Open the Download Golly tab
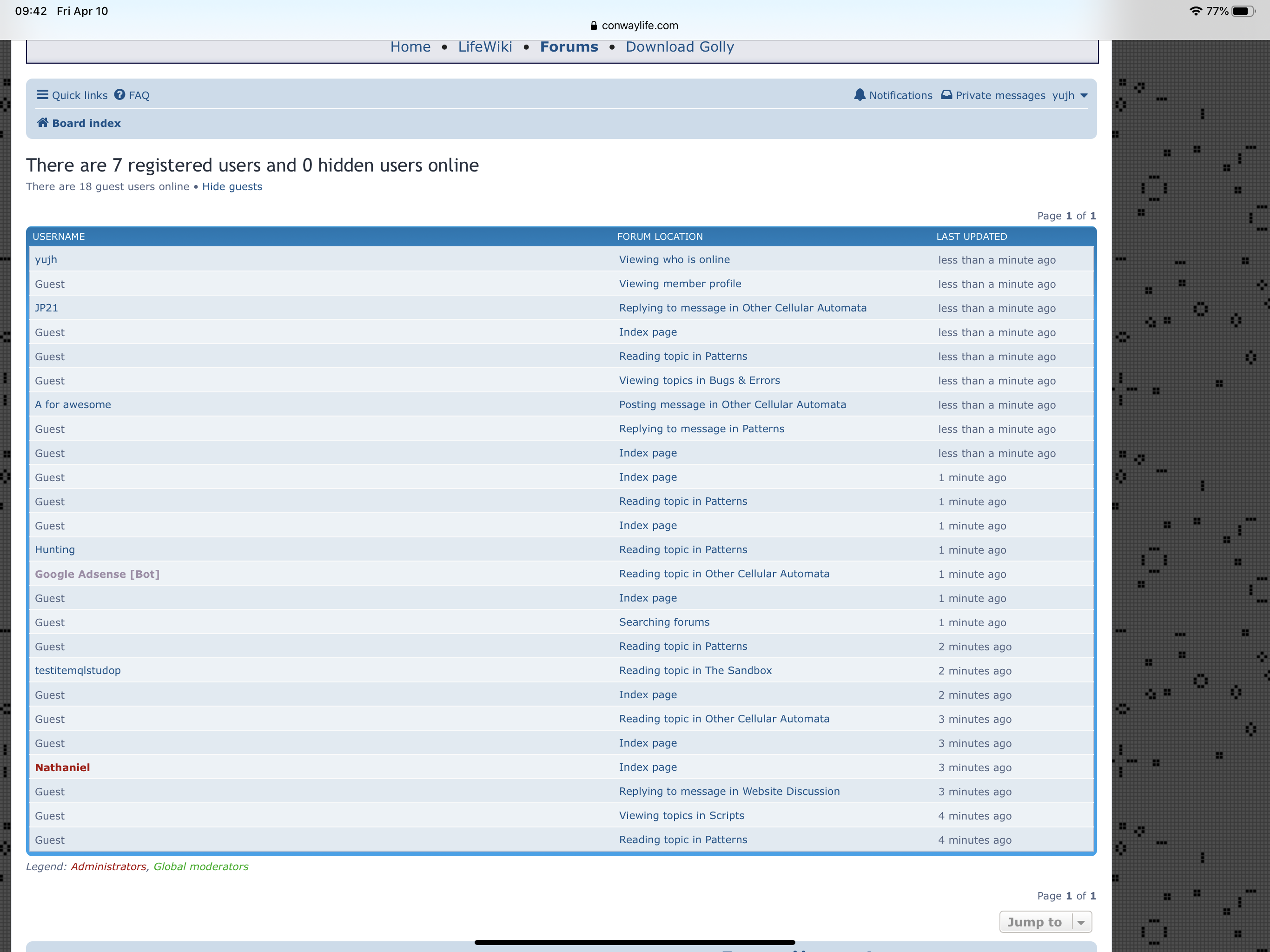Image resolution: width=1270 pixels, height=952 pixels. (680, 46)
